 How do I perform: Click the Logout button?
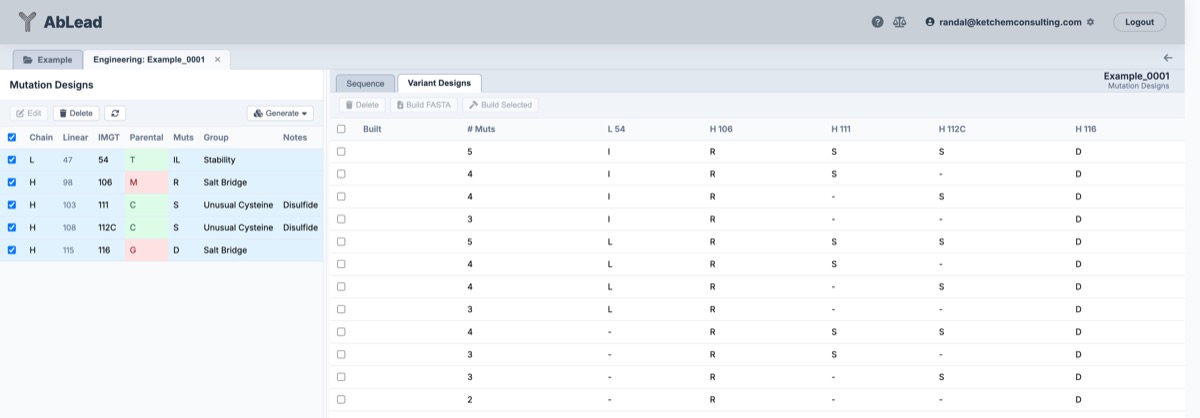[1139, 22]
